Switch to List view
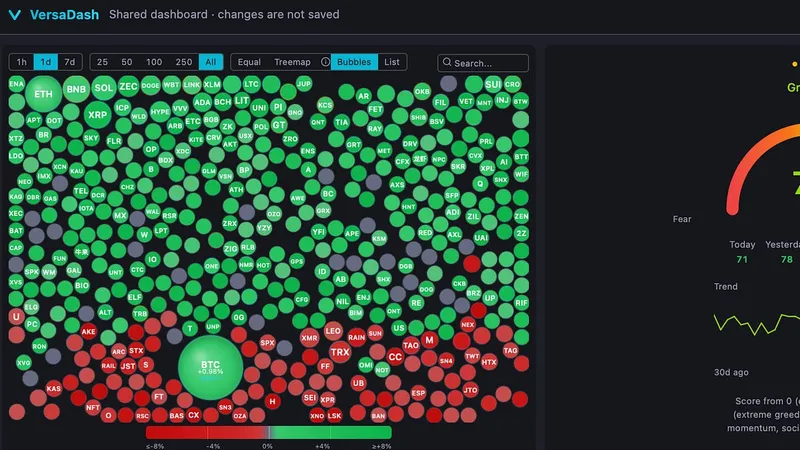Image resolution: width=800 pixels, height=450 pixels. (x=392, y=62)
